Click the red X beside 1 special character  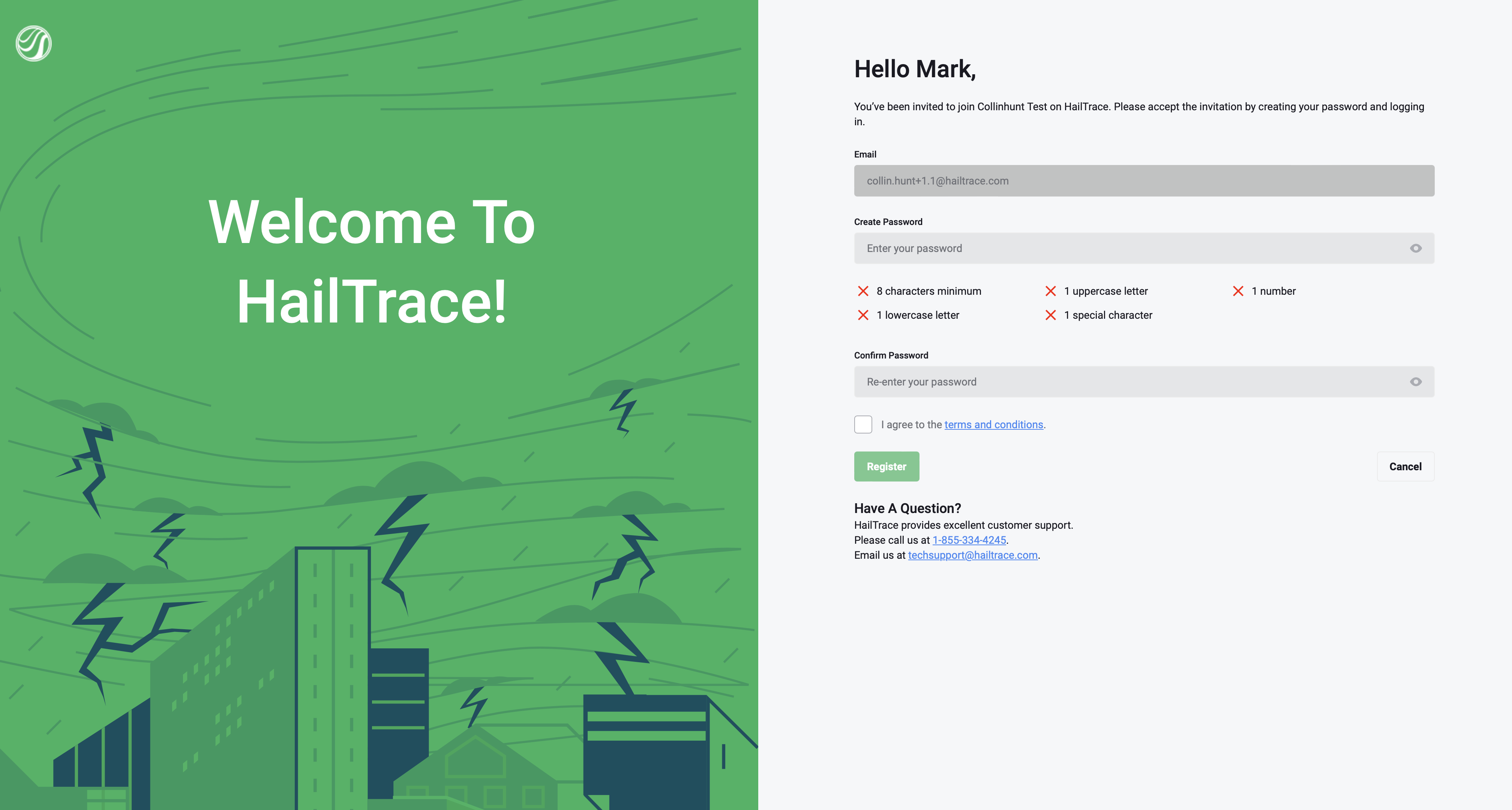tap(1050, 315)
